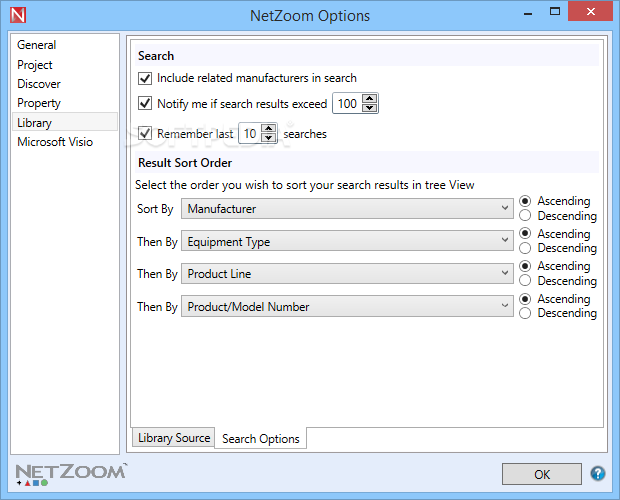Image resolution: width=620 pixels, height=500 pixels.
Task: Switch to the Library Source tab
Action: coord(174,438)
